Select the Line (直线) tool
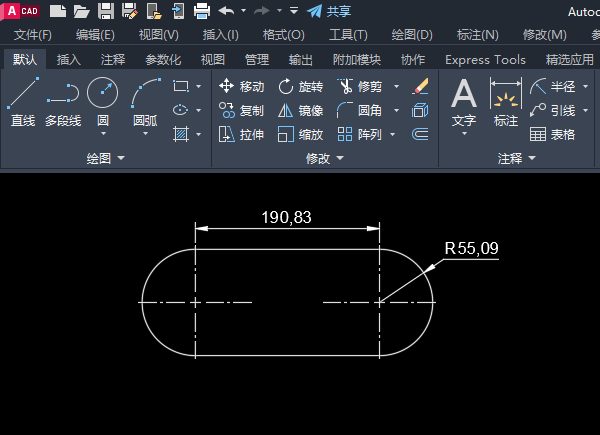 tap(23, 102)
